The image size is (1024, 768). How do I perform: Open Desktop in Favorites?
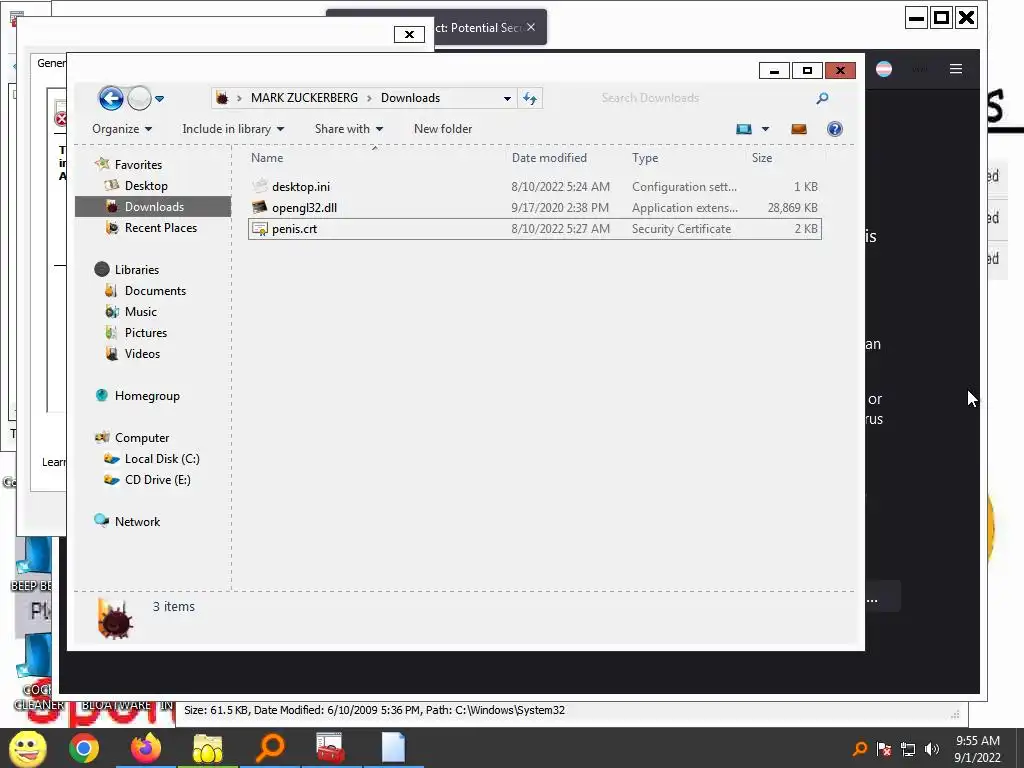click(x=146, y=185)
